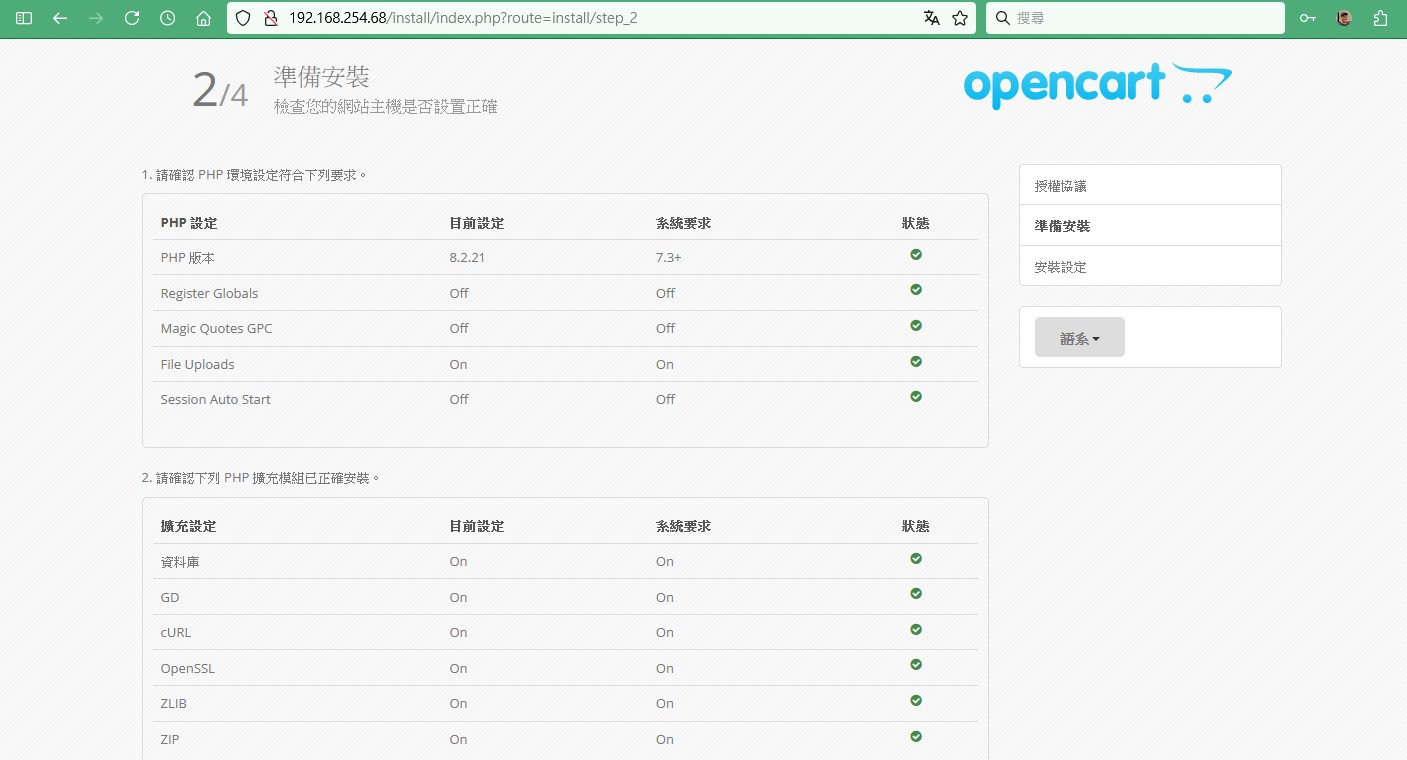Open the browser profile avatar

(x=1344, y=18)
